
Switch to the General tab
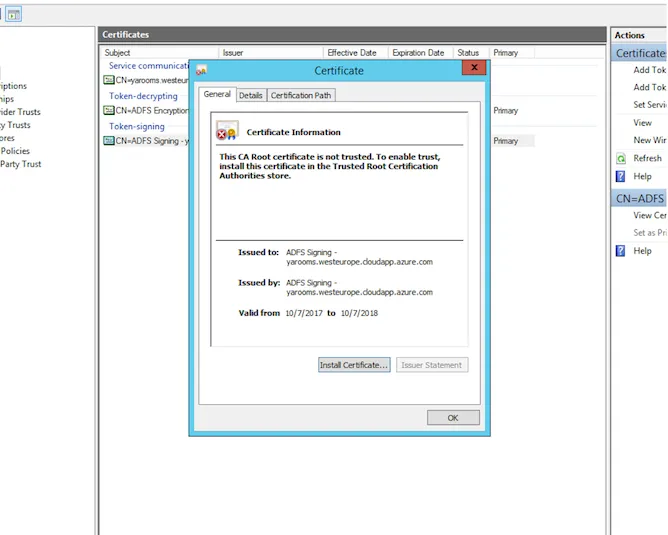click(x=217, y=94)
